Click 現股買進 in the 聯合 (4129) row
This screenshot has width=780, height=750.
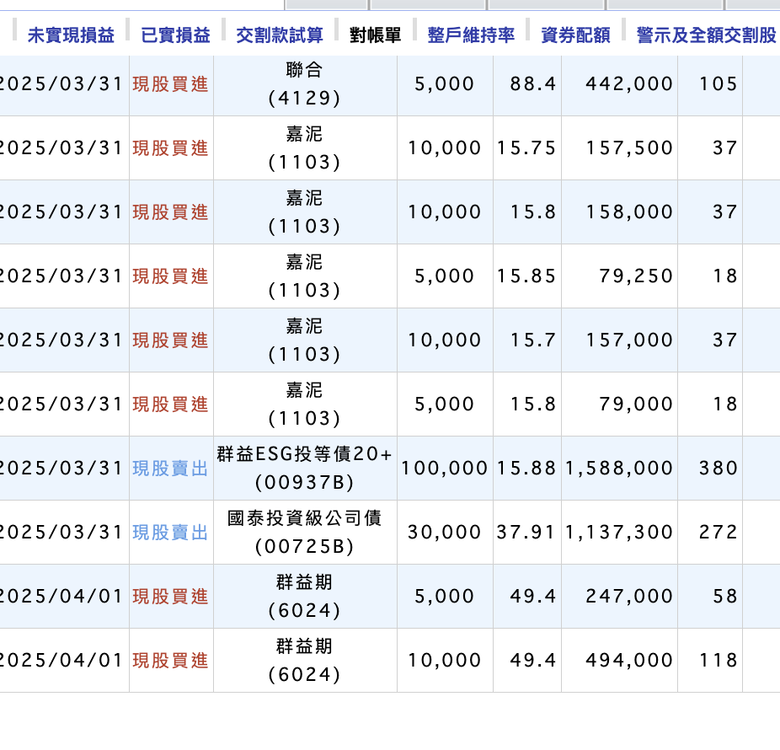[x=170, y=84]
